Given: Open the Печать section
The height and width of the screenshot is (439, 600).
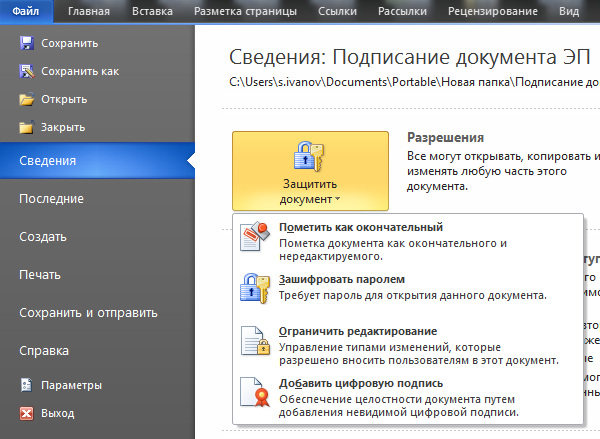Looking at the screenshot, I should click(97, 275).
